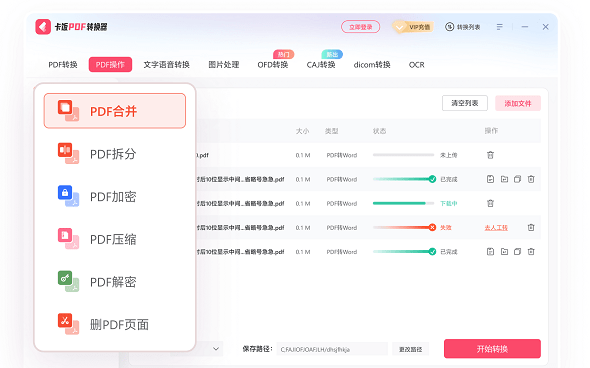Viewport: 590px width, 368px height.
Task: Click the 类型 column header
Action: point(331,131)
